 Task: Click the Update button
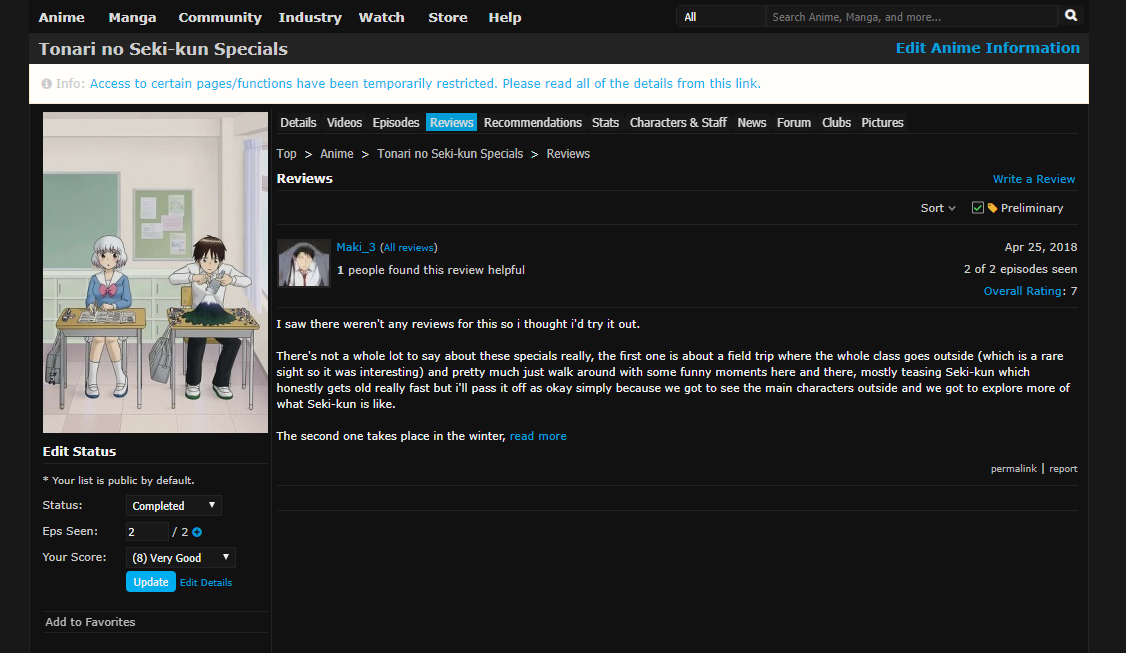click(151, 582)
